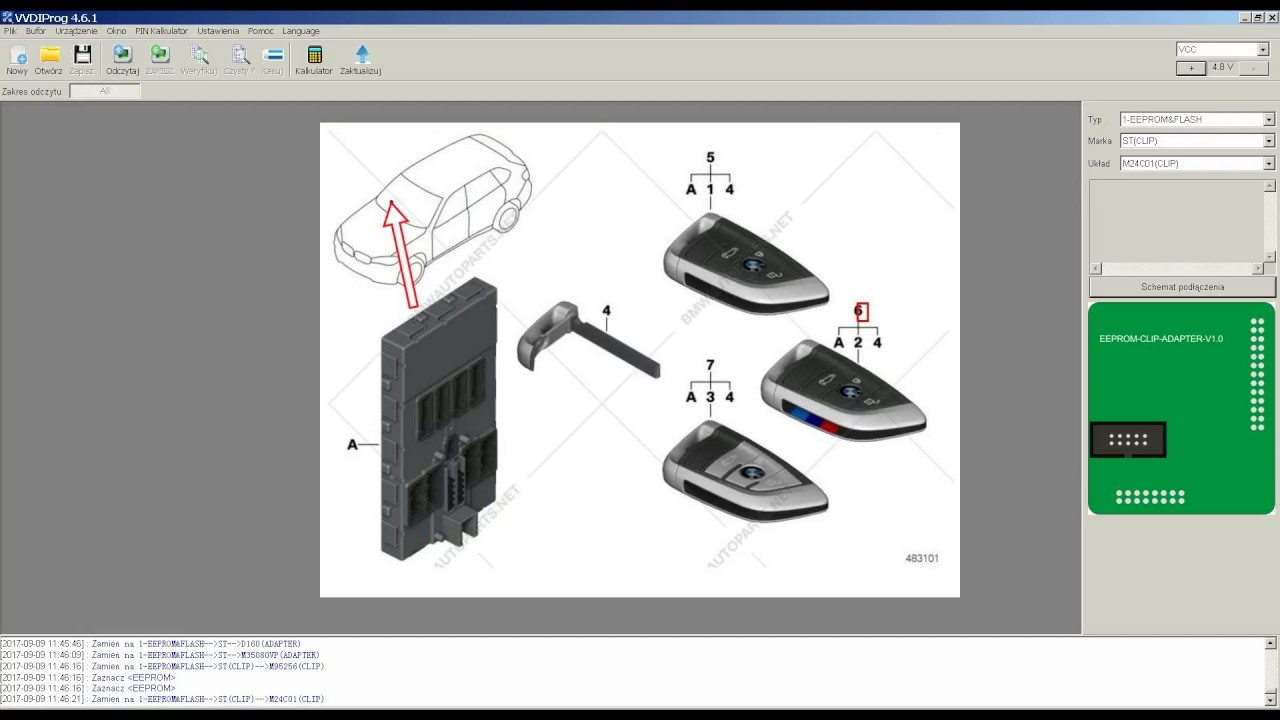Increase voltage with the plus button
The height and width of the screenshot is (720, 1280).
point(1190,68)
